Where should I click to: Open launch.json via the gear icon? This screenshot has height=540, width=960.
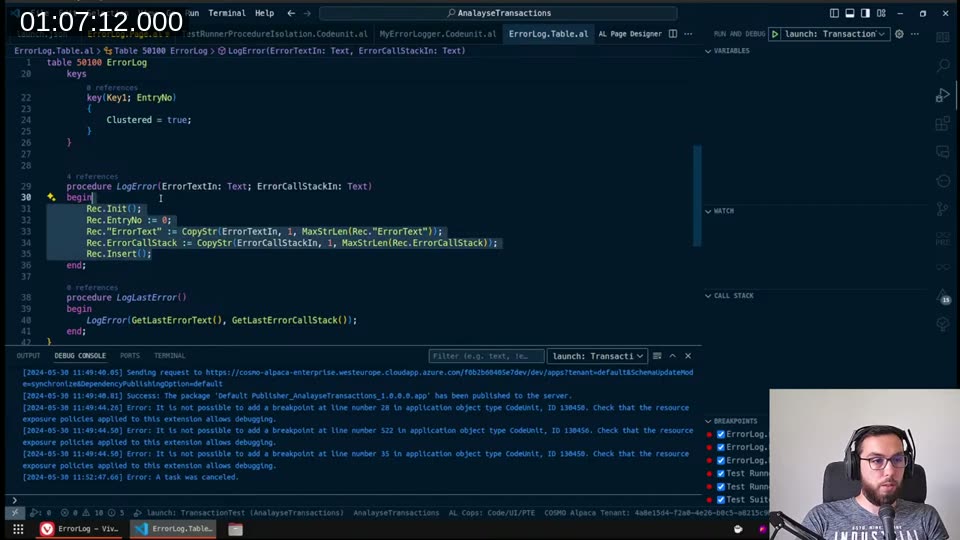[899, 34]
